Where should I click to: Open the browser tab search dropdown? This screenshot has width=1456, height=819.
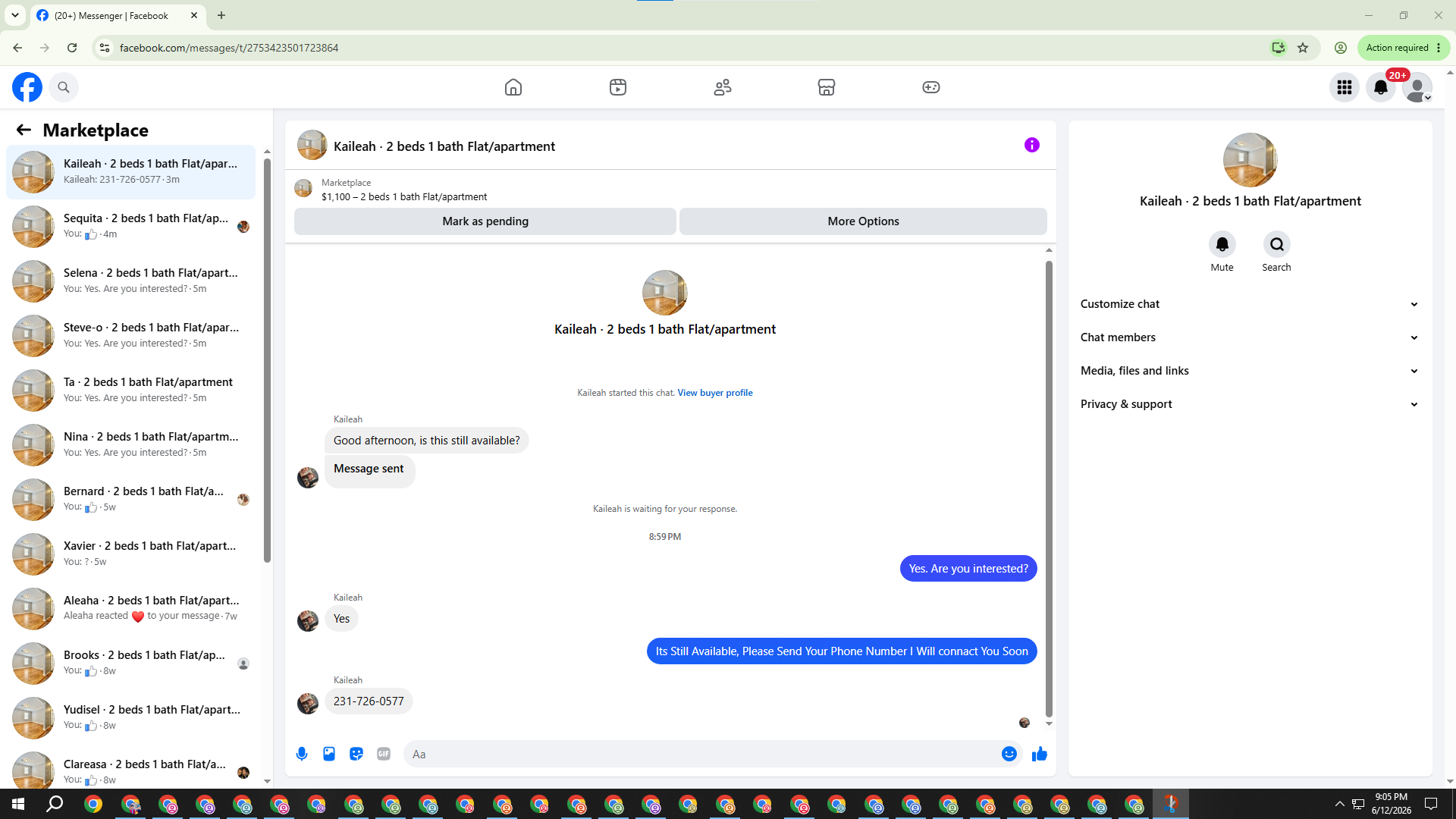pyautogui.click(x=15, y=15)
